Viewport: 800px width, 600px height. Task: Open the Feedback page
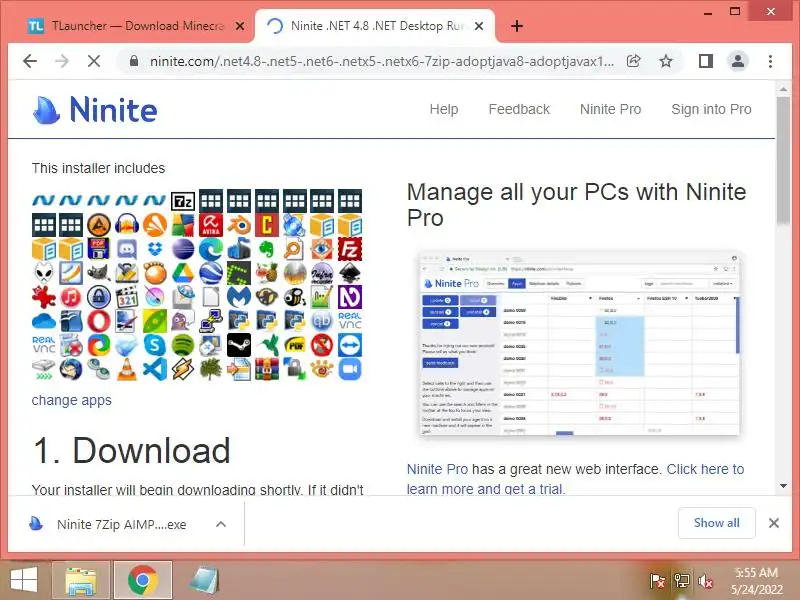(x=519, y=109)
